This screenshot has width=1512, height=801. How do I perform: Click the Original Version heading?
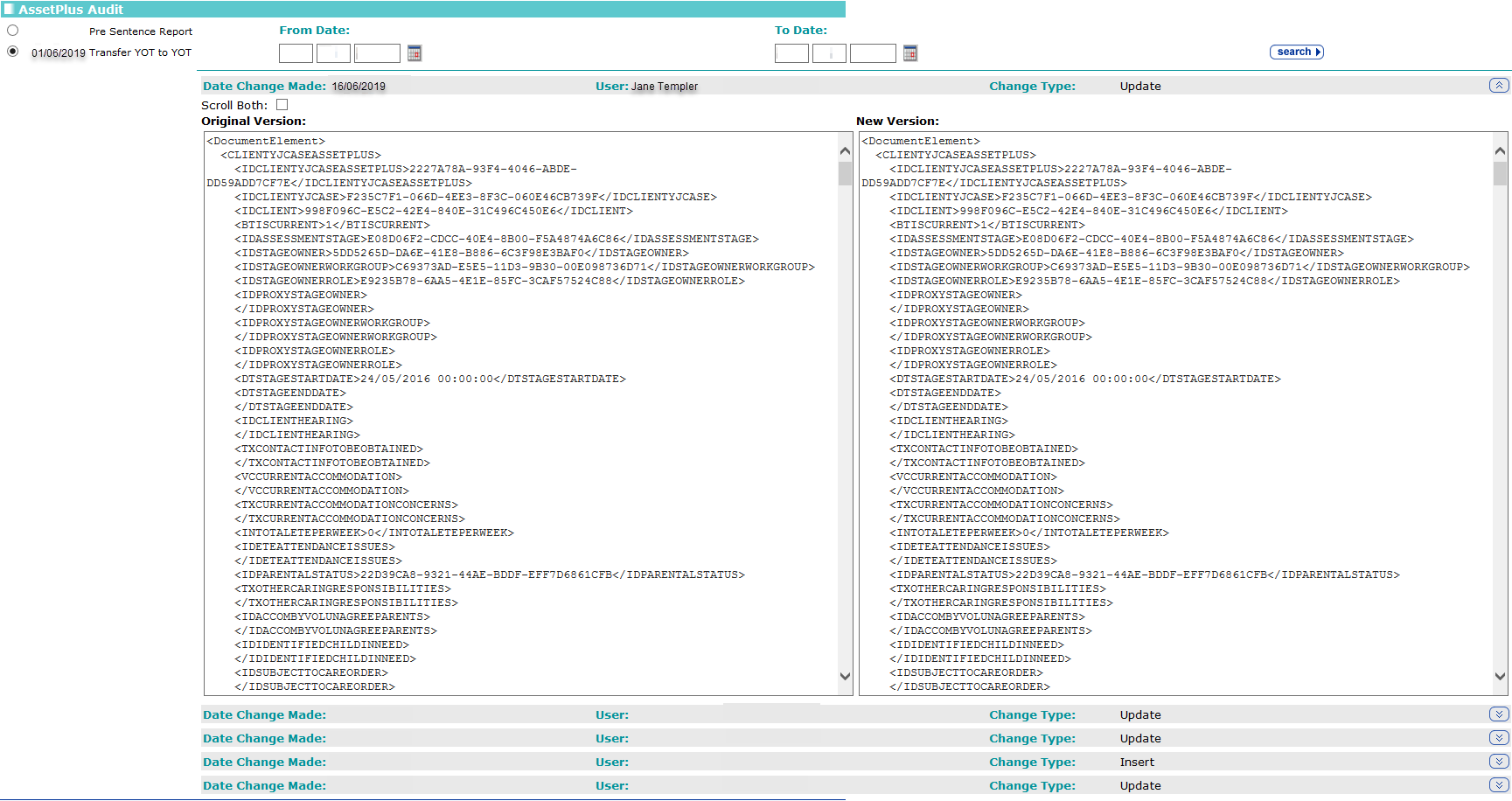click(x=254, y=122)
